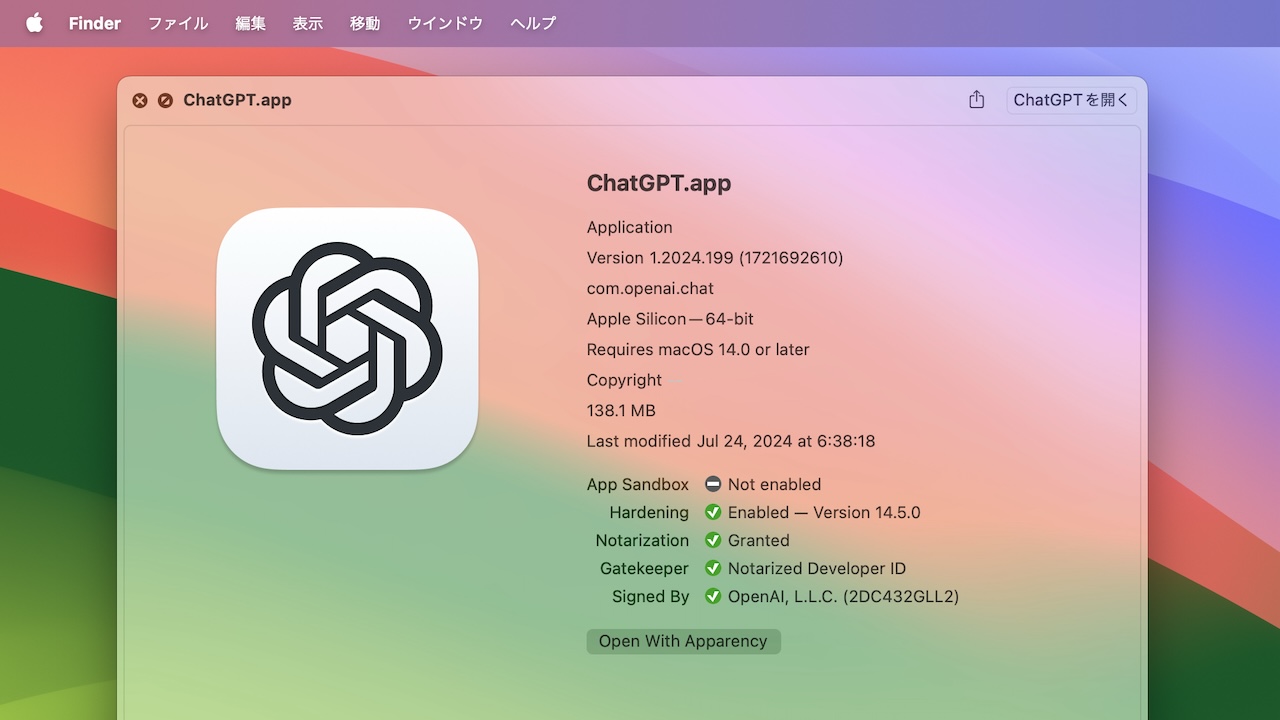Open the ヘルプ menu
The height and width of the screenshot is (720, 1280).
[x=533, y=23]
